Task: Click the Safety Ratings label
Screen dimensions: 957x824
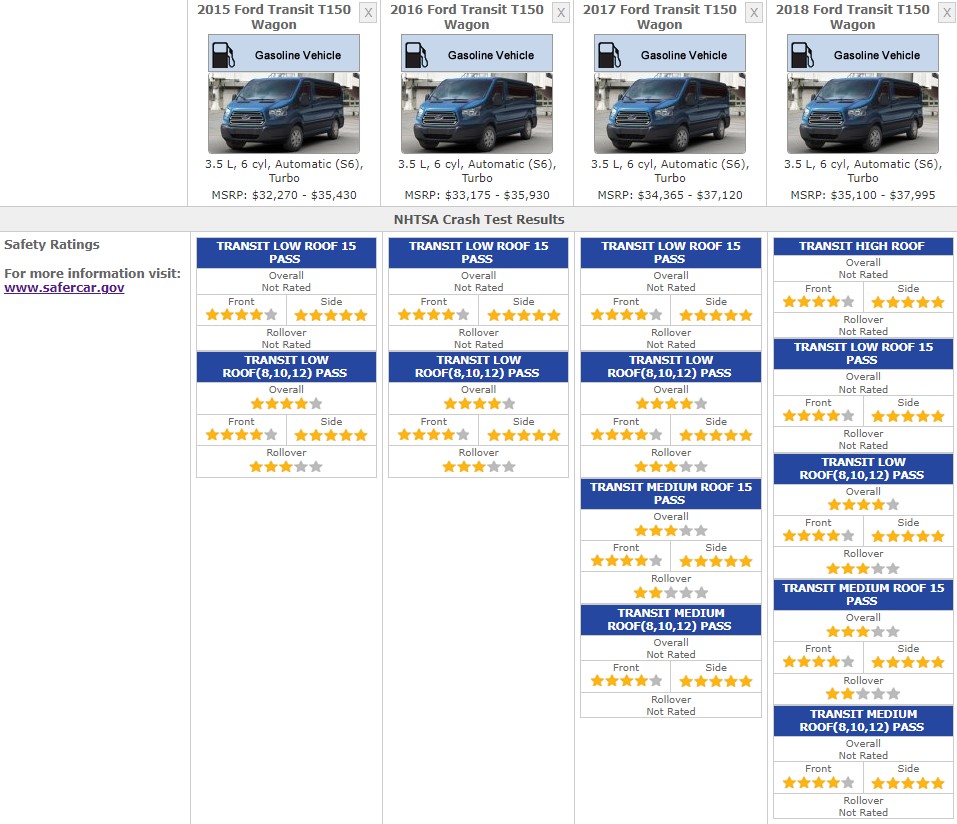Action: 52,244
